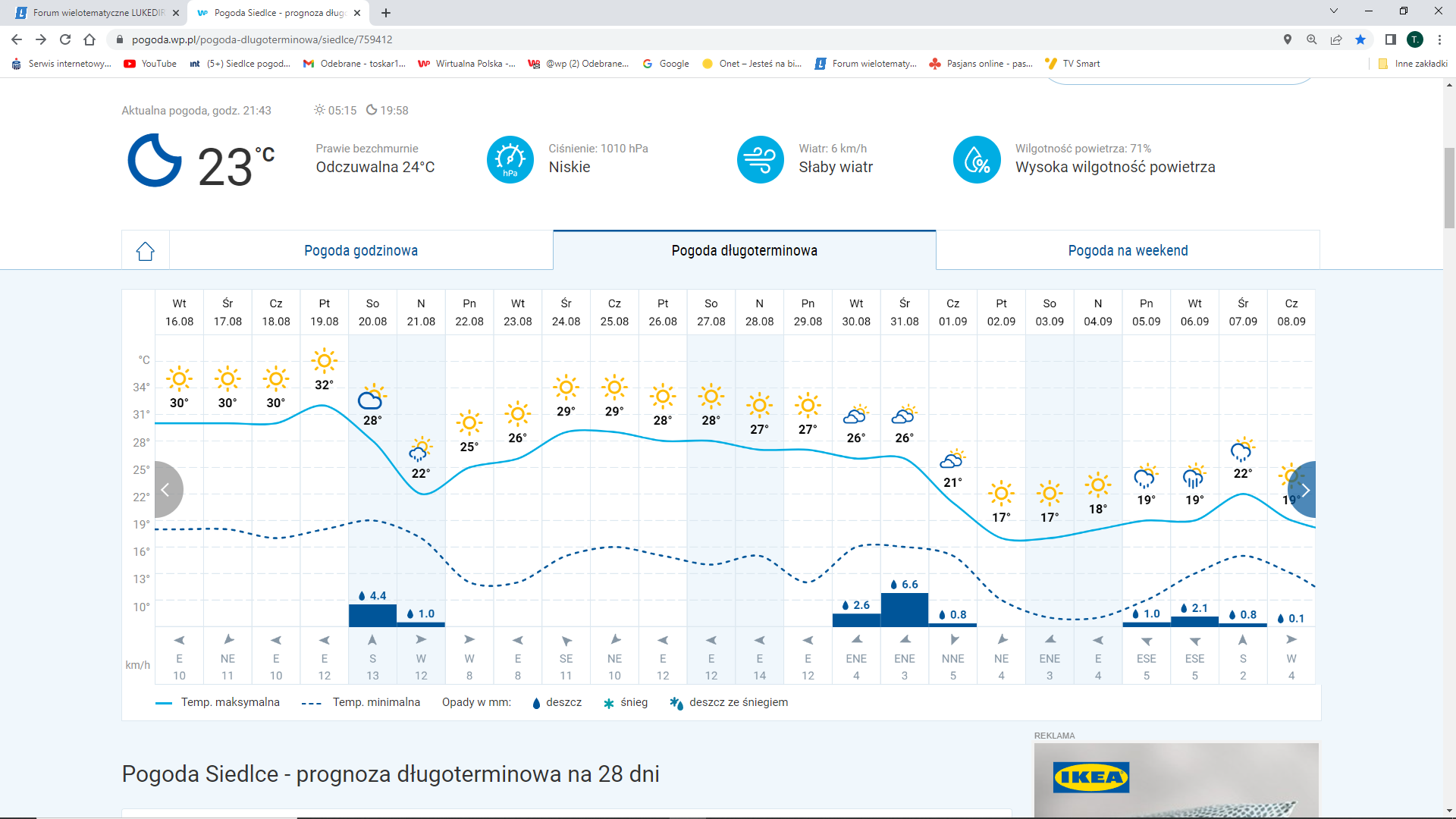Image resolution: width=1456 pixels, height=819 pixels.
Task: Open the tab search dropdown chevron
Action: point(1334,11)
